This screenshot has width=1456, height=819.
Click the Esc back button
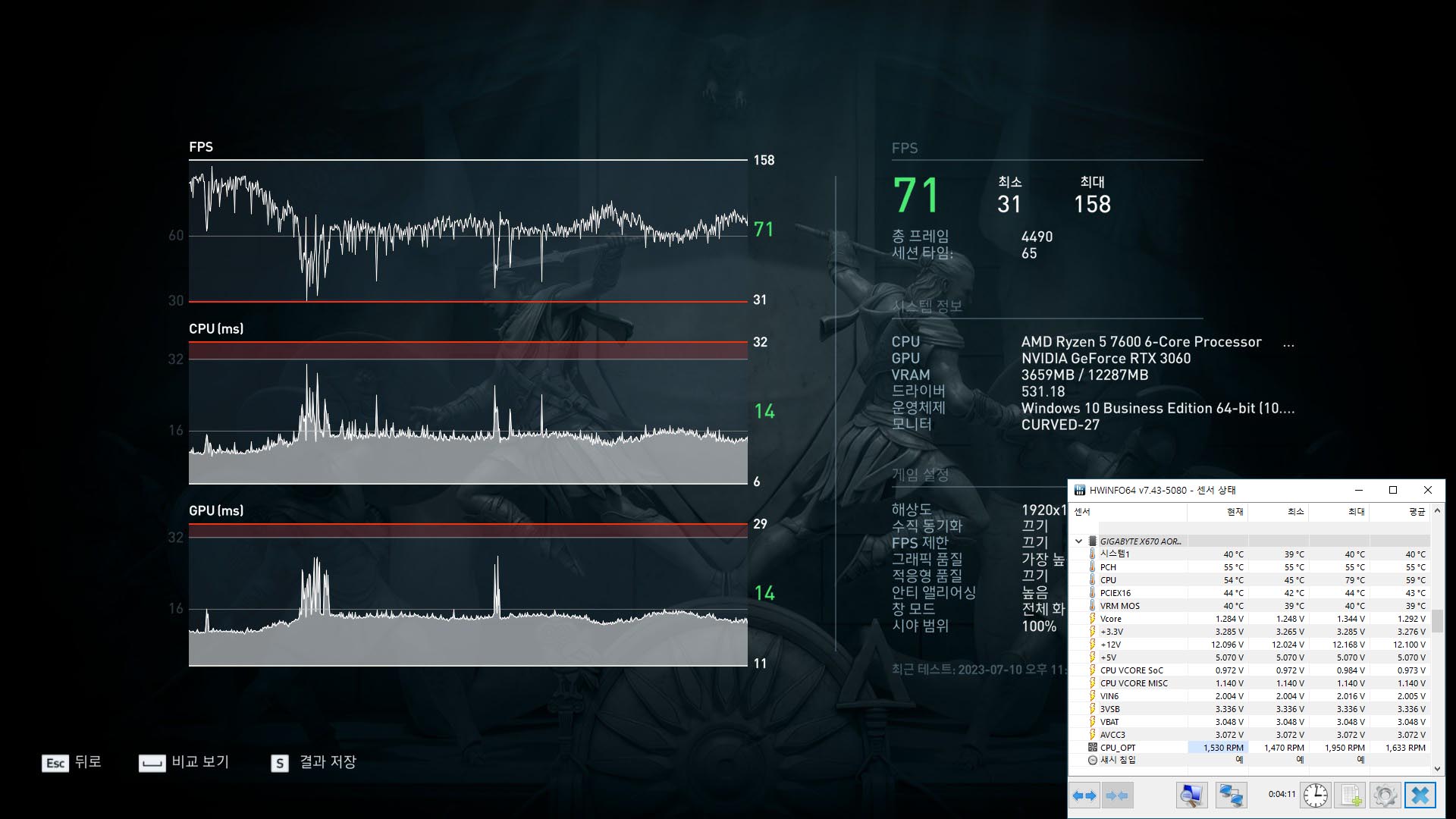click(x=55, y=763)
